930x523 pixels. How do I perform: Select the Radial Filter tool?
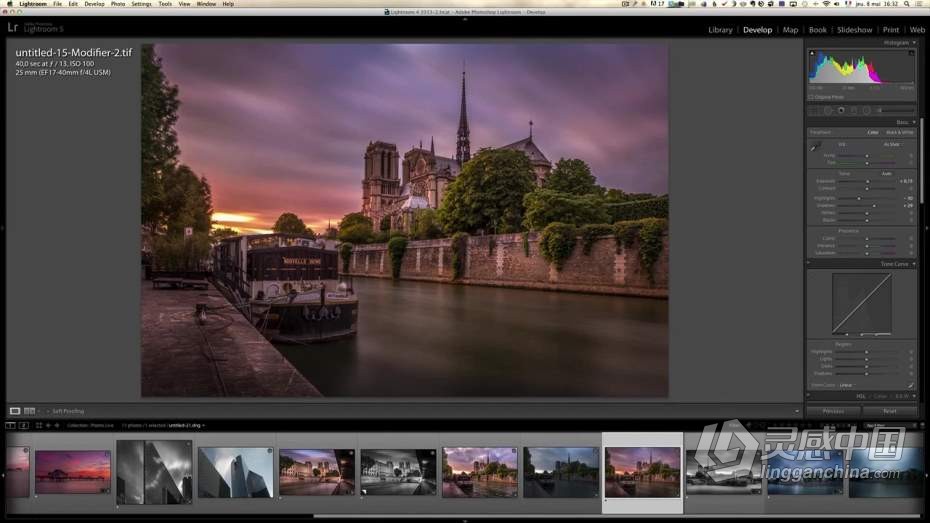pyautogui.click(x=867, y=110)
